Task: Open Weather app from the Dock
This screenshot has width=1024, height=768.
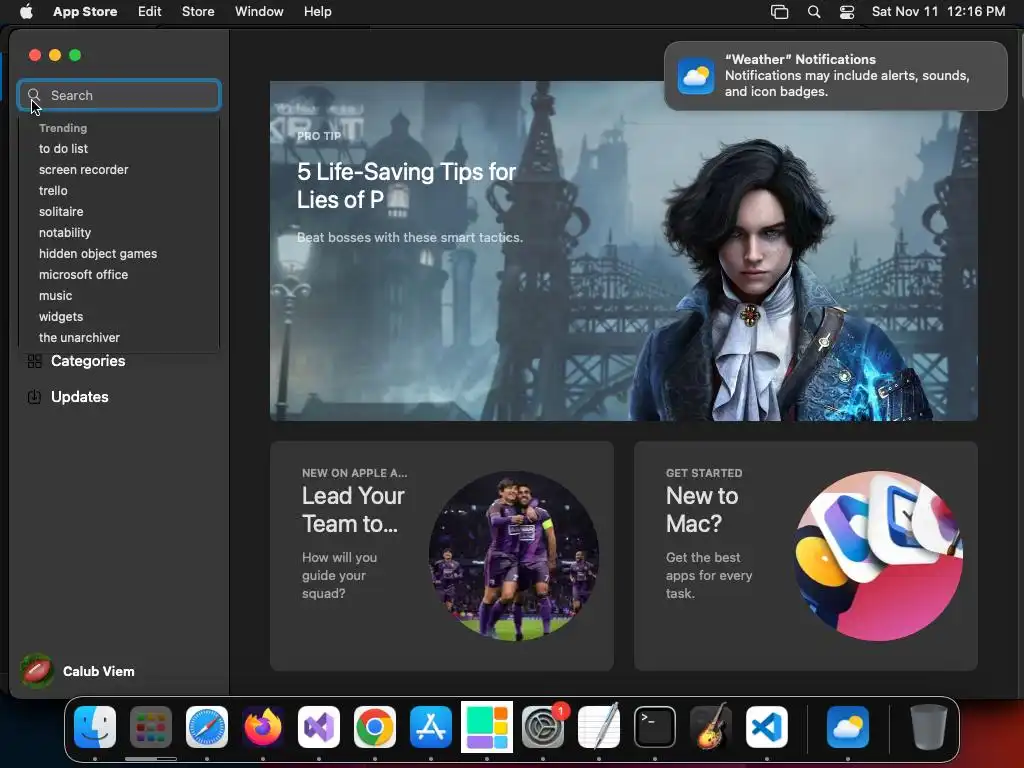Action: click(848, 727)
